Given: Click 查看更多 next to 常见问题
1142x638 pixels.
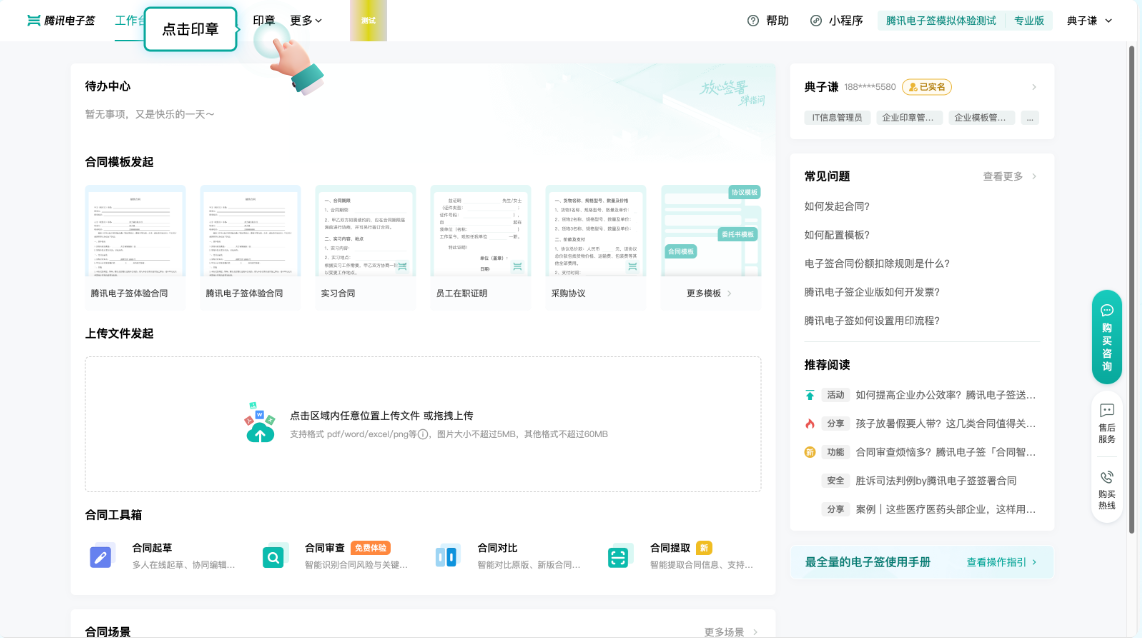Looking at the screenshot, I should click(1002, 175).
